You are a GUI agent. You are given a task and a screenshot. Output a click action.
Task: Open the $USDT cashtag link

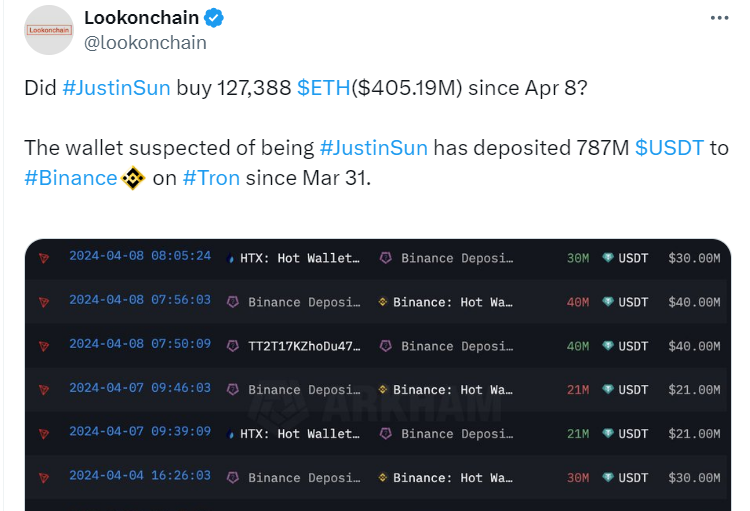668,148
